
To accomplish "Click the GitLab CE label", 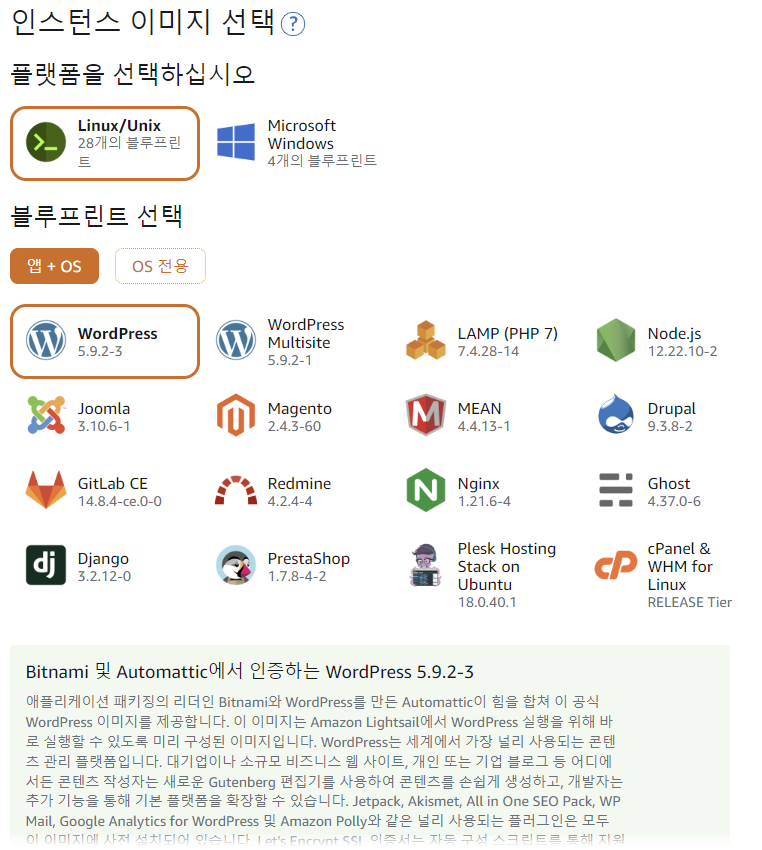I will point(112,484).
